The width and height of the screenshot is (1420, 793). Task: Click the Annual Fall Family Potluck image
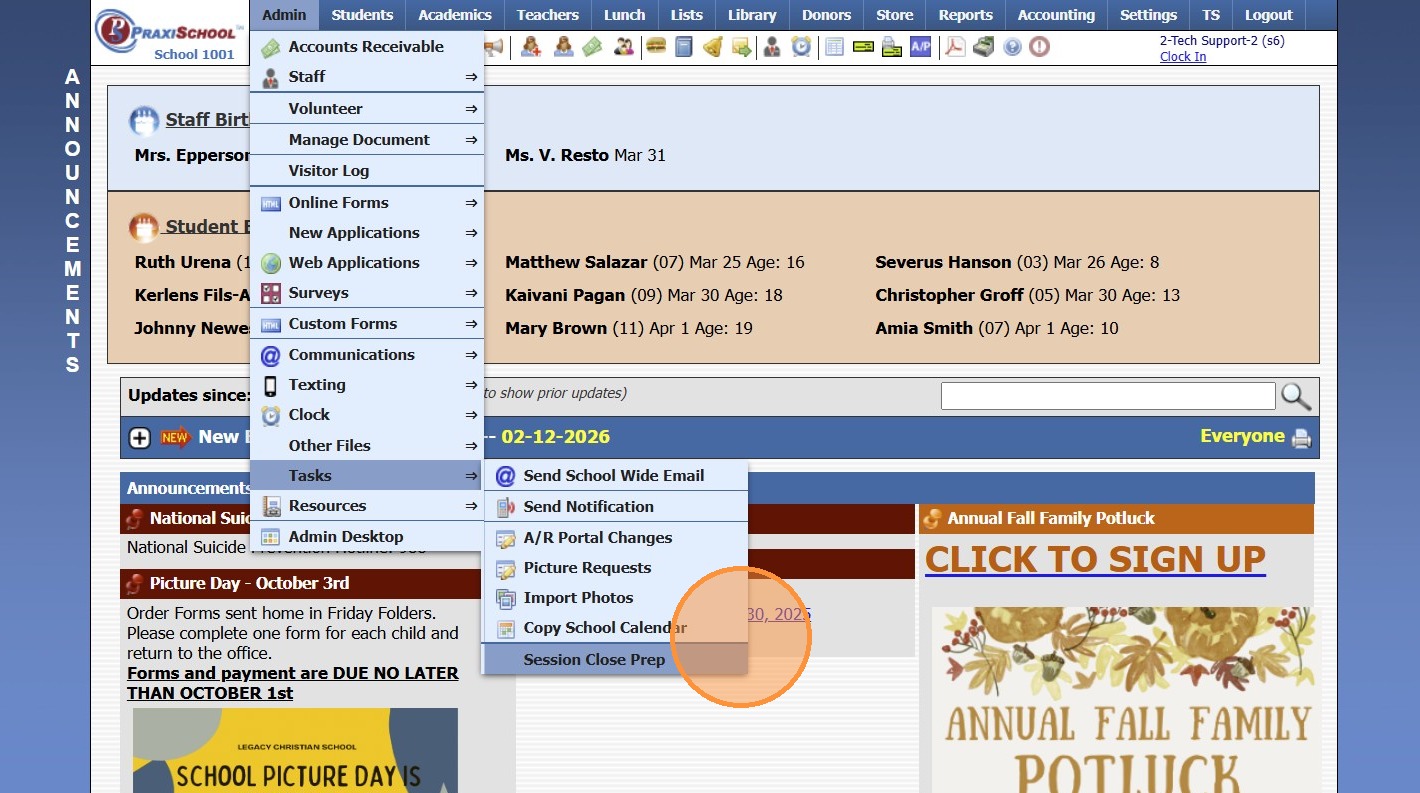click(x=1123, y=700)
